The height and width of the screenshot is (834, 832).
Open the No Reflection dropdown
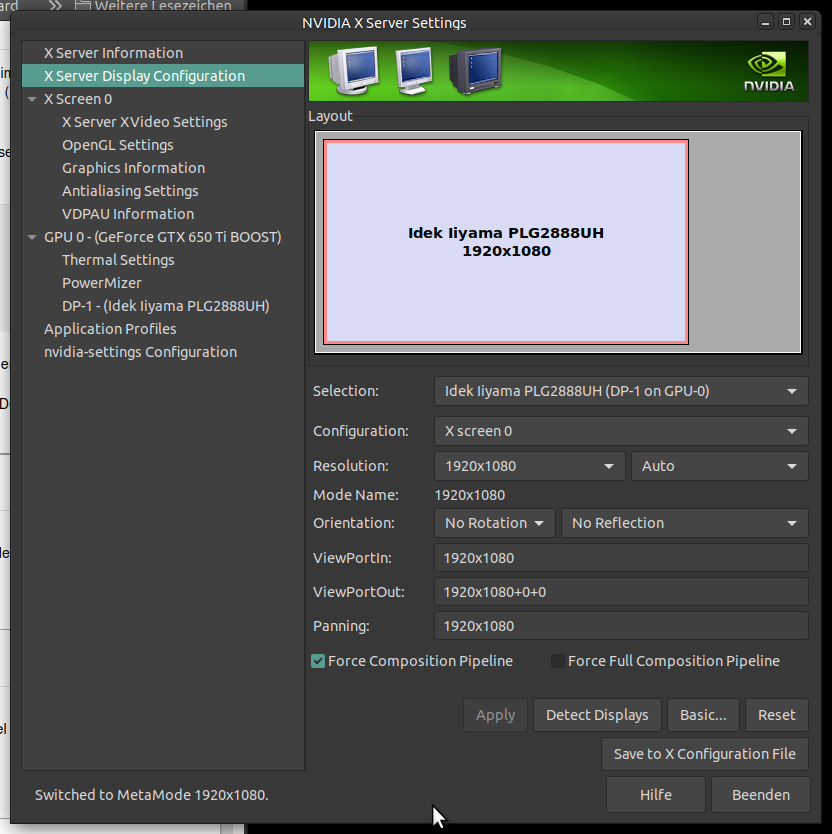click(684, 523)
